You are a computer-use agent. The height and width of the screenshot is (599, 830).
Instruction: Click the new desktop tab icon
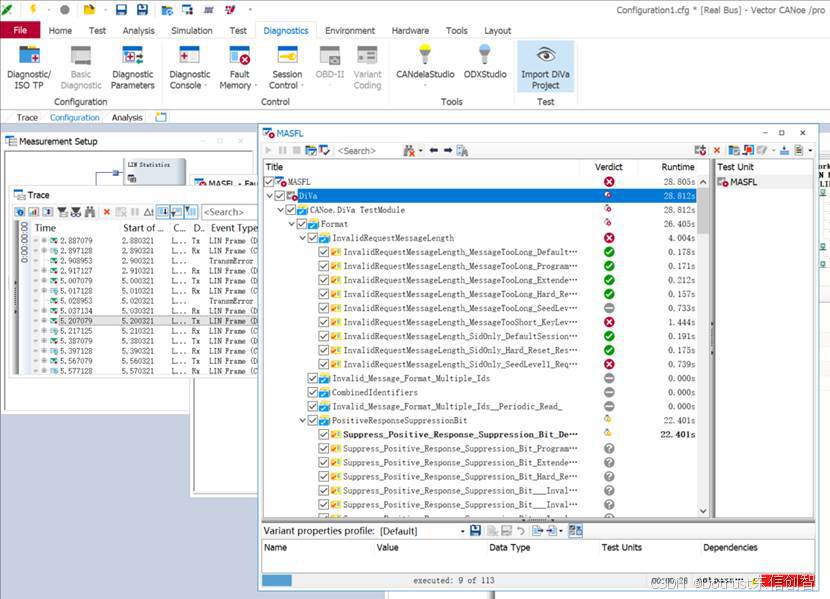click(161, 117)
